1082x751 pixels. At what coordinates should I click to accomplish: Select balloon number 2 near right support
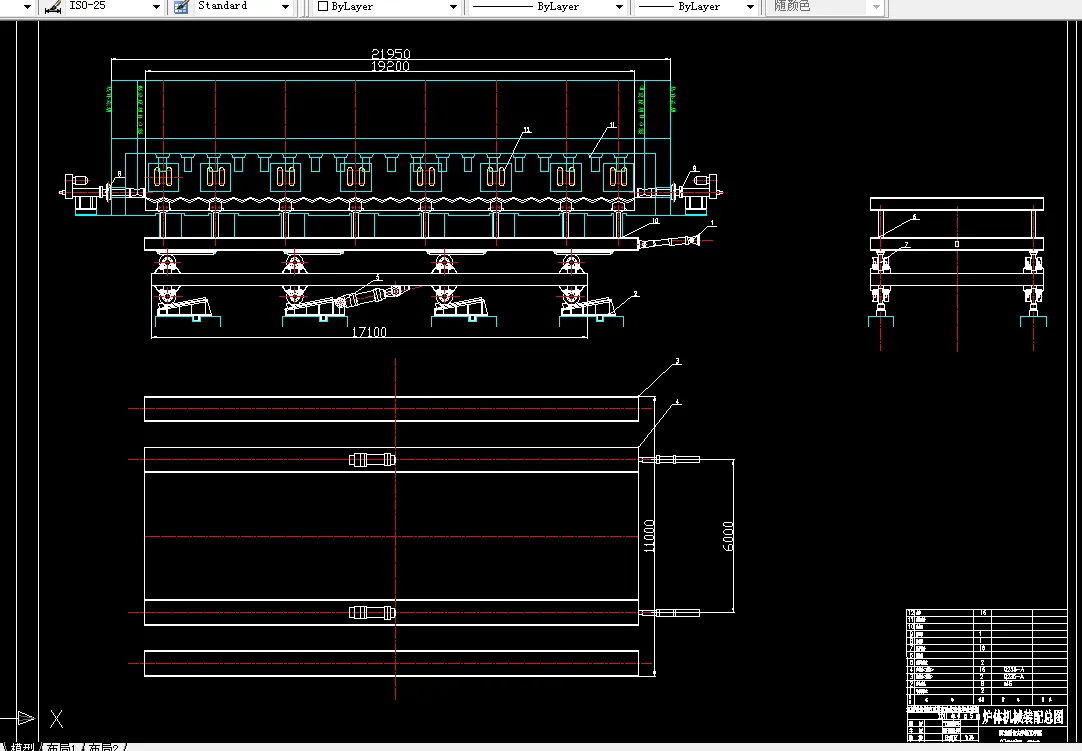[x=636, y=294]
